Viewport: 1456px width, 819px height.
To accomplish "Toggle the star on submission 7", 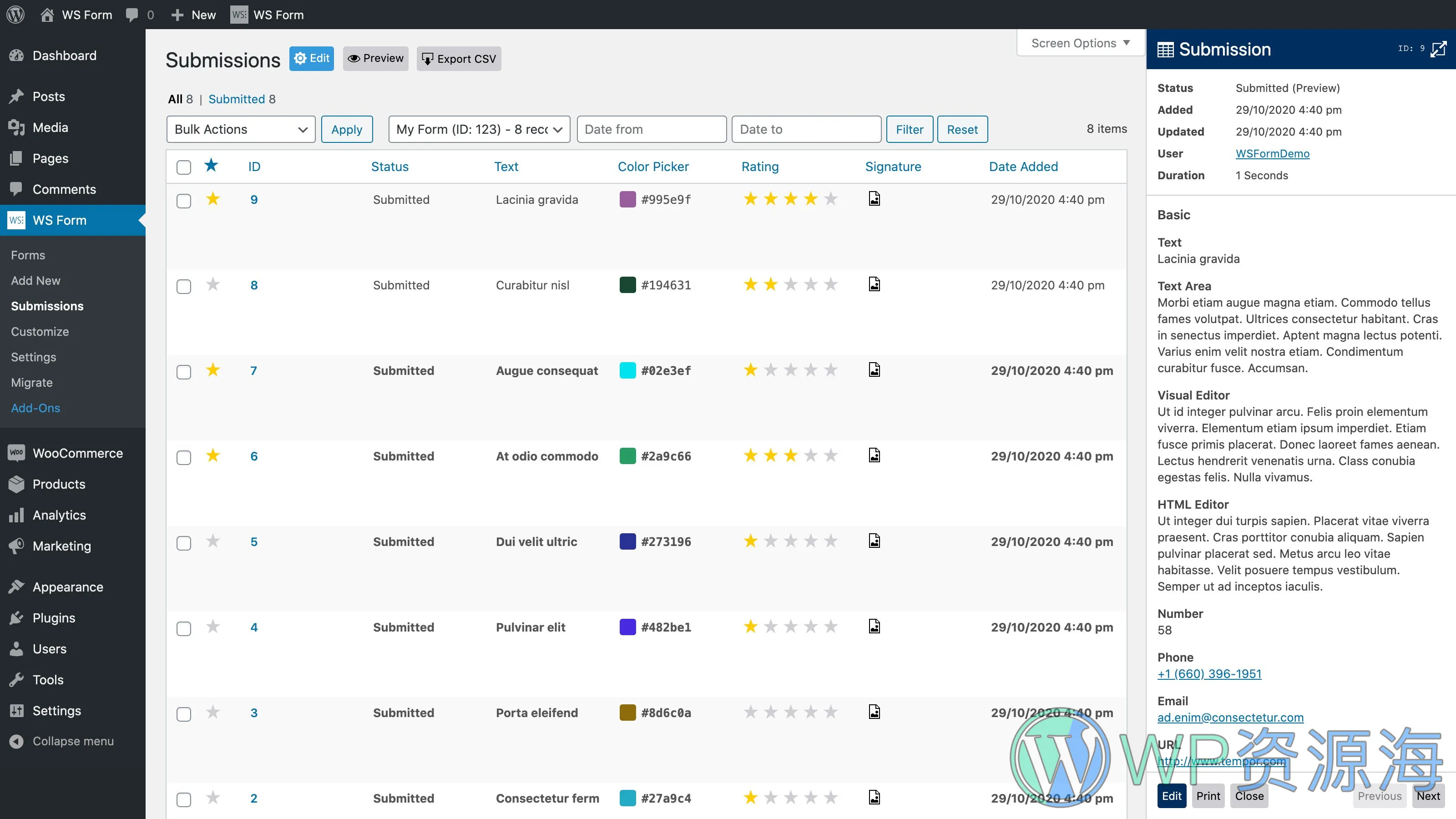I will click(x=212, y=370).
